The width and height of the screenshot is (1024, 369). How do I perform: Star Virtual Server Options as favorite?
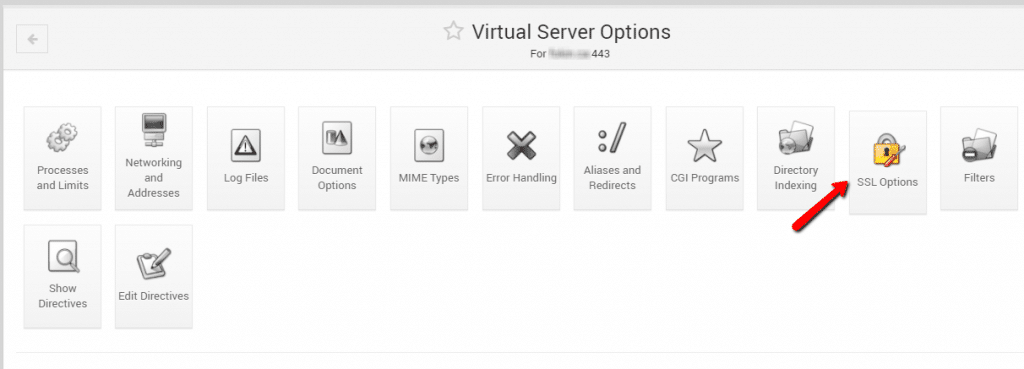(453, 31)
